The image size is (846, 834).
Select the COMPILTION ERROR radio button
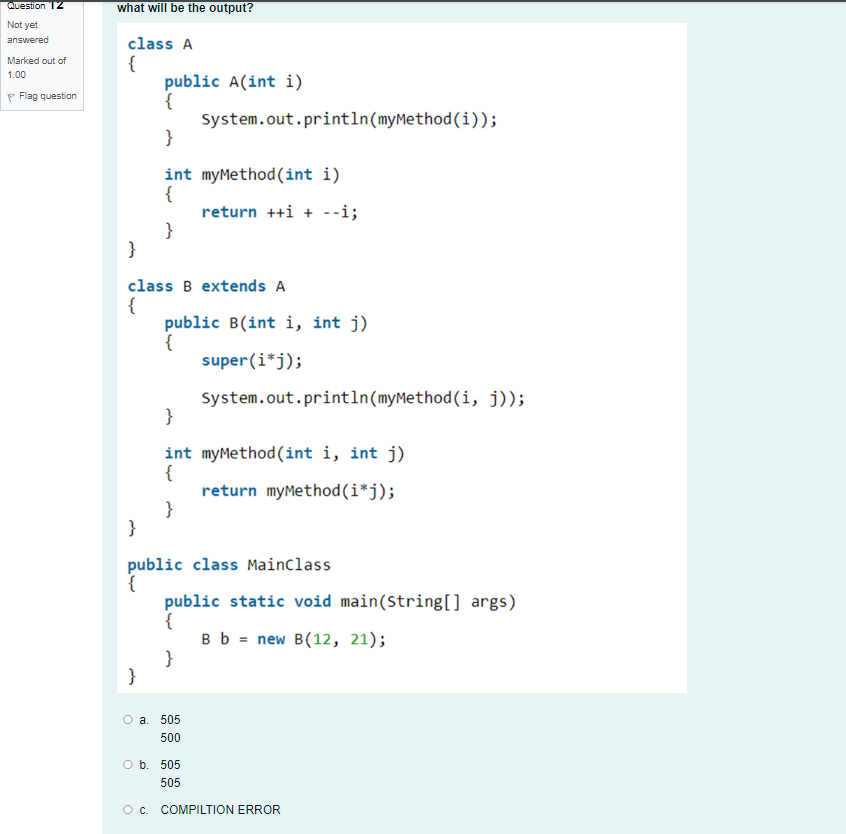click(128, 809)
